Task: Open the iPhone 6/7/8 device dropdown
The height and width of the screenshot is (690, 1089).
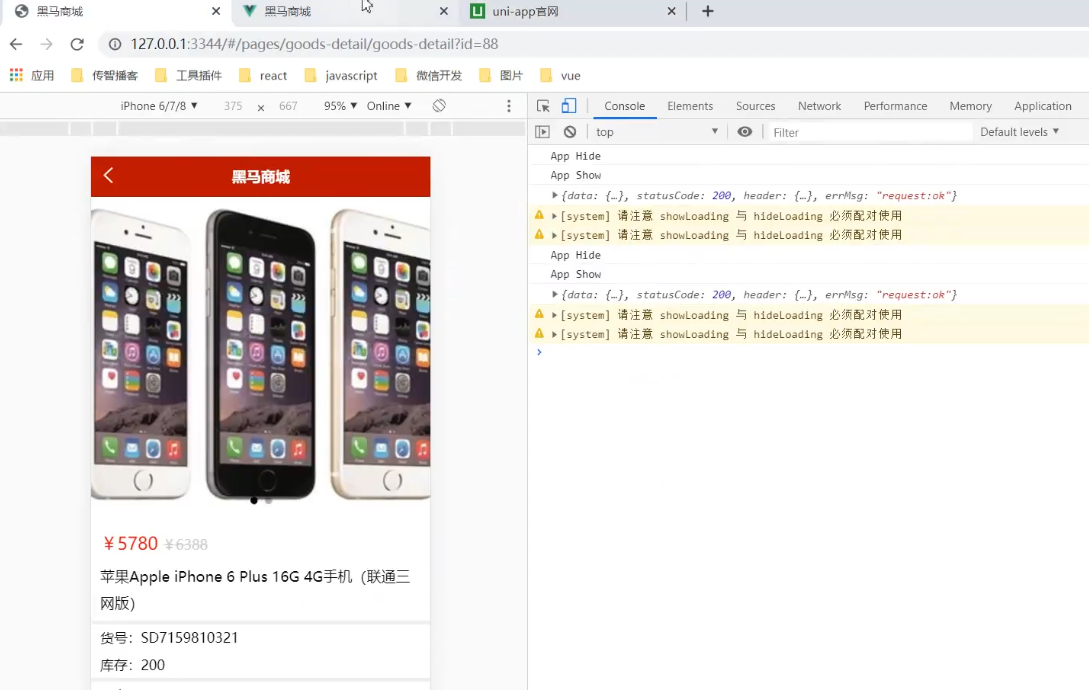Action: [159, 106]
